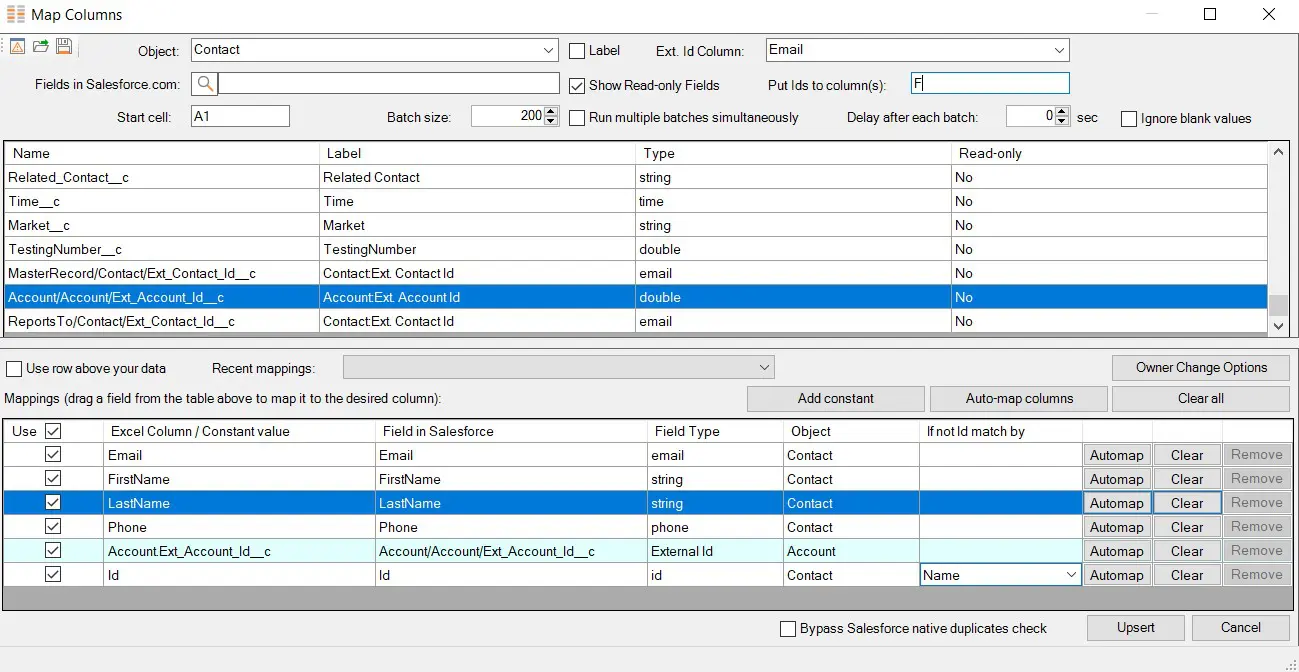
Task: Click Clear for the FirstName row
Action: (1187, 479)
